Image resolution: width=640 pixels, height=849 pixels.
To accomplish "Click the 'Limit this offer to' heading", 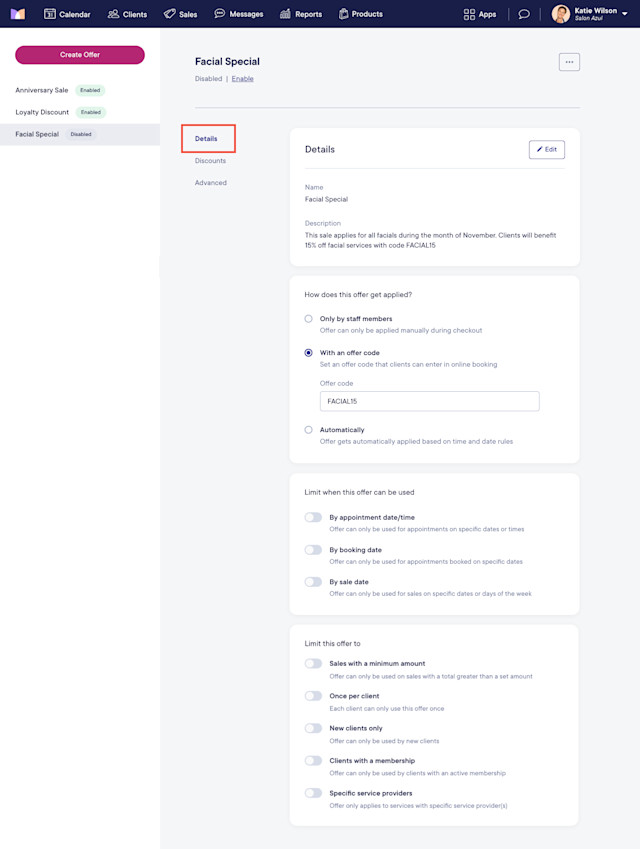I will pyautogui.click(x=332, y=644).
